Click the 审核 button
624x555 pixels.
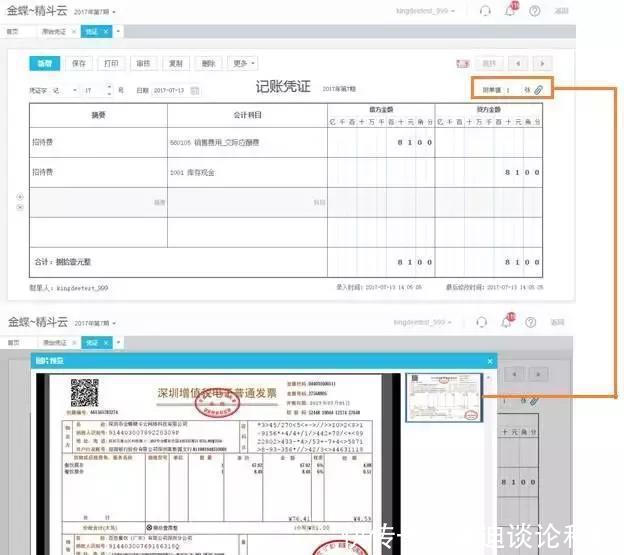[144, 63]
